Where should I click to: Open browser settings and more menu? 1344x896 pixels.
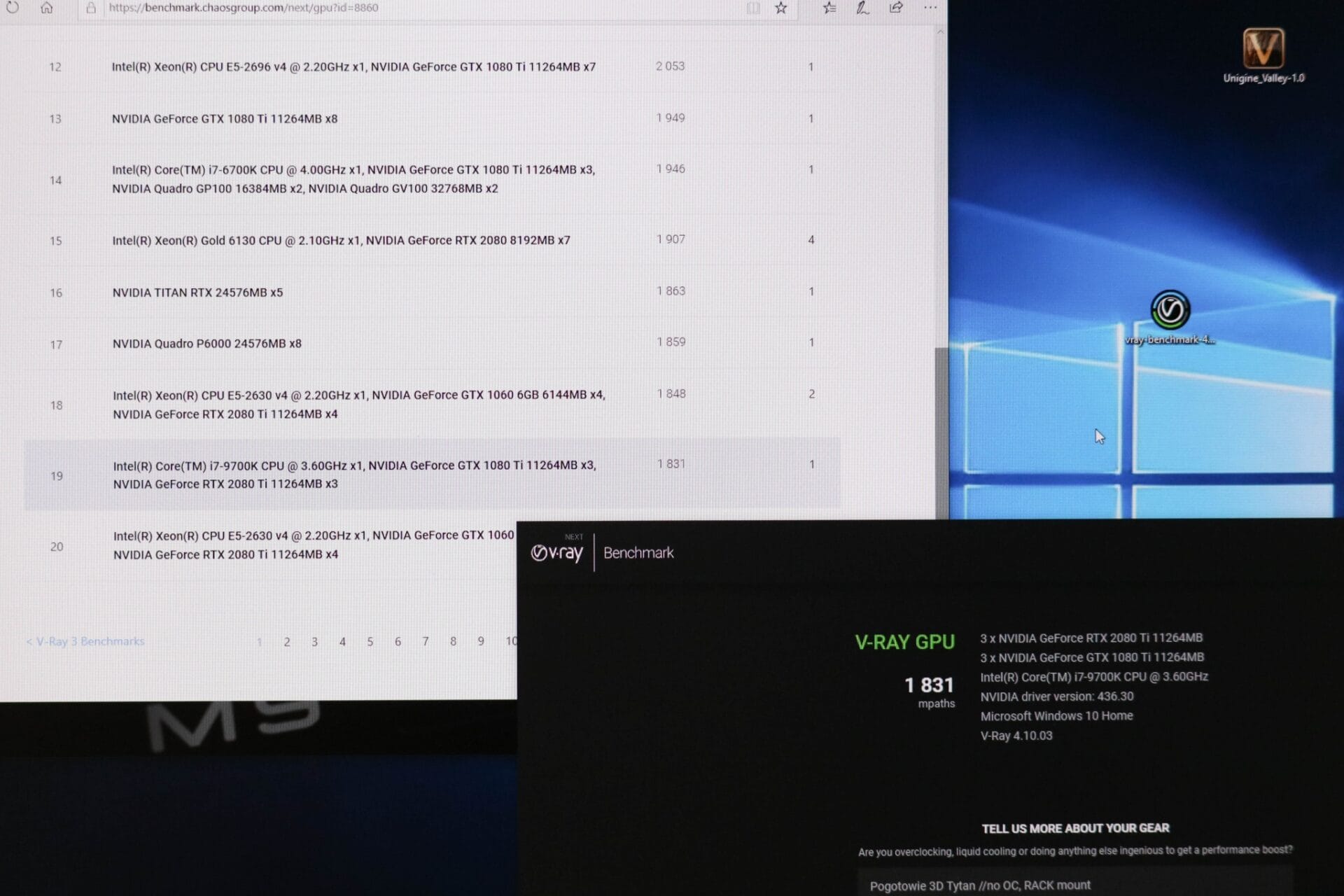pyautogui.click(x=930, y=8)
